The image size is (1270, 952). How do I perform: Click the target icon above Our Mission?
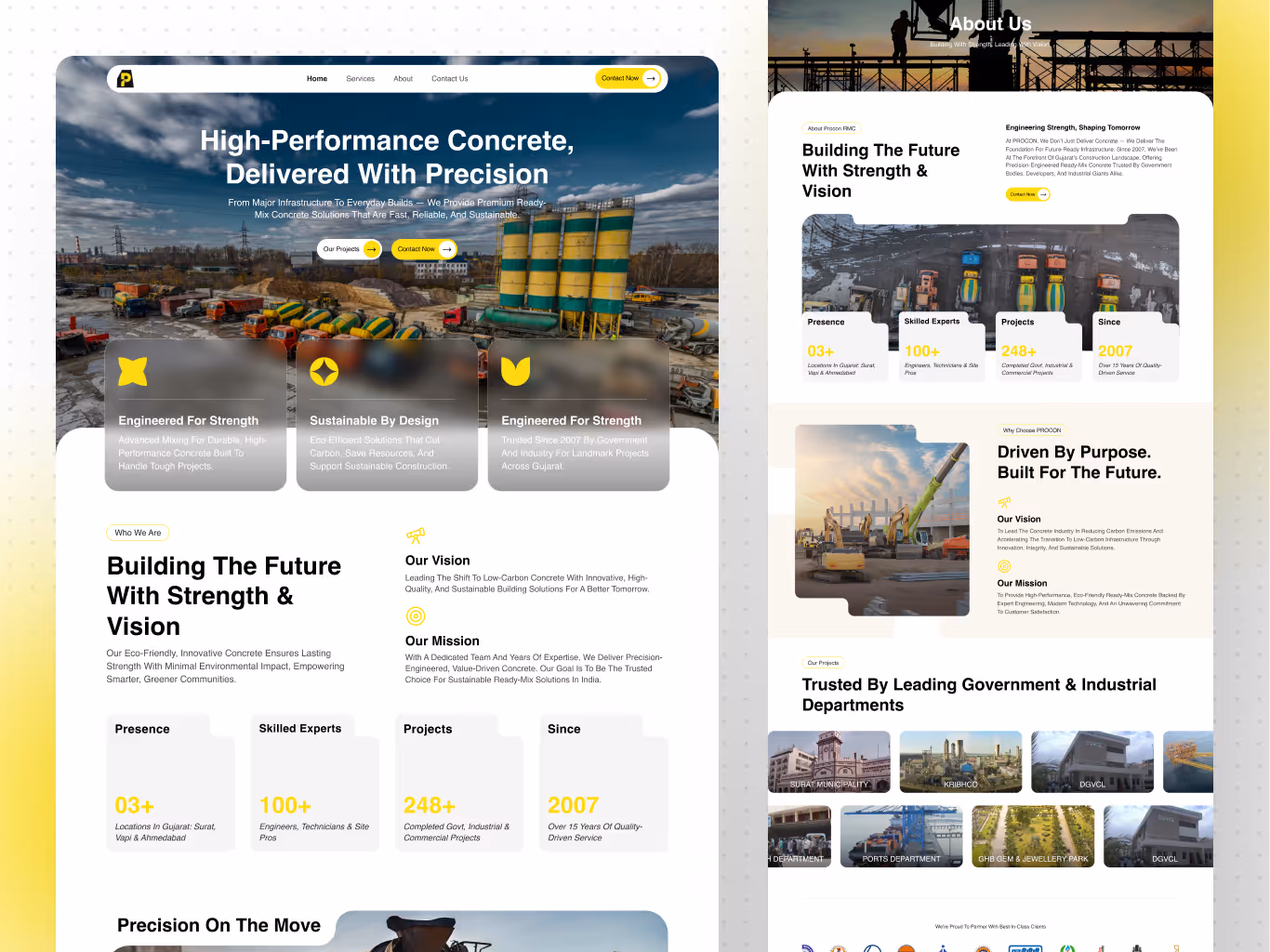point(416,616)
